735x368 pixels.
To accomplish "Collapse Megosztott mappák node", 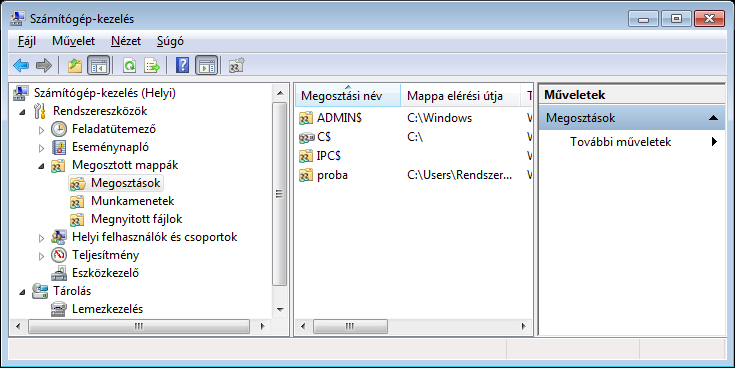I will [x=41, y=165].
